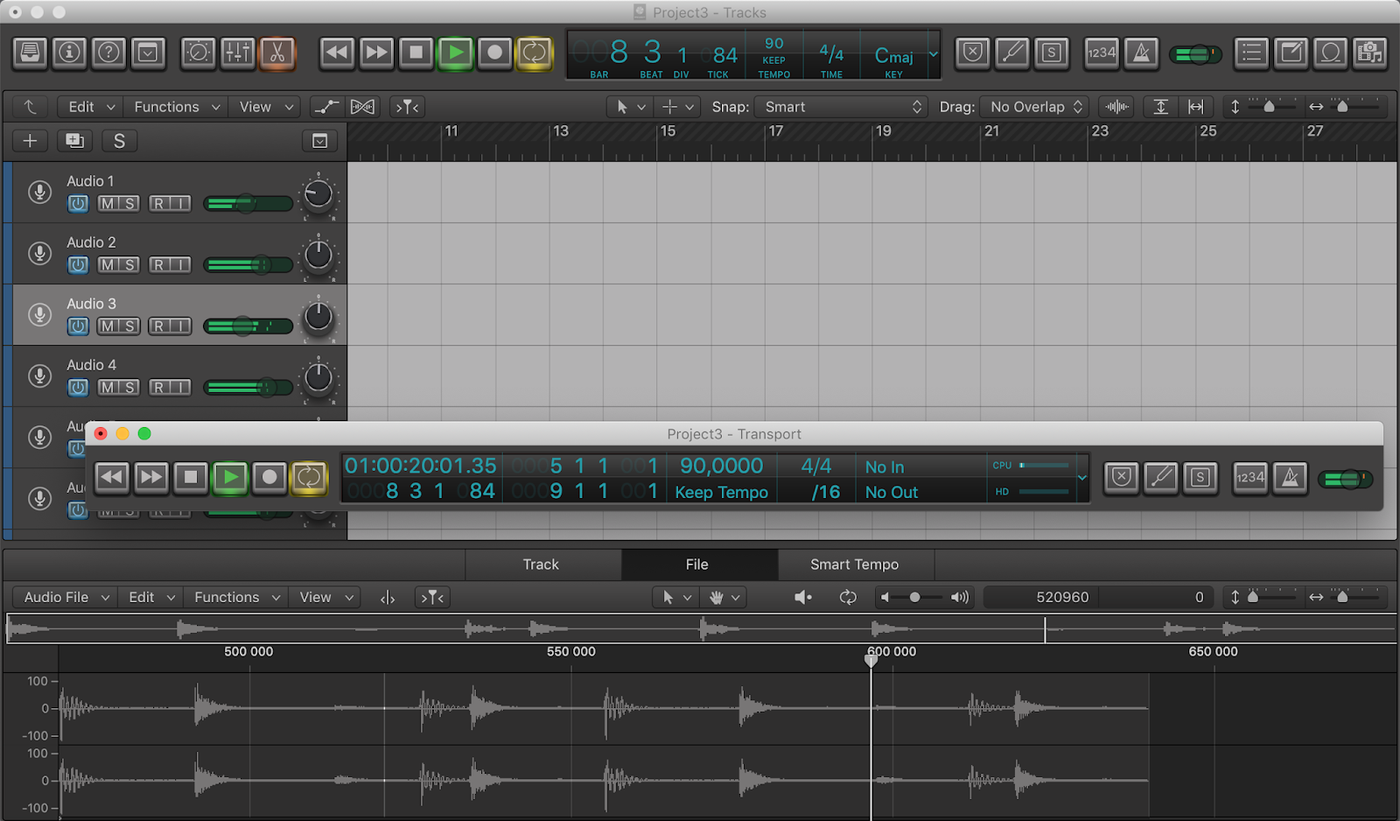Toggle Waveform Zoom button
Image resolution: width=1400 pixels, height=821 pixels.
[1115, 107]
